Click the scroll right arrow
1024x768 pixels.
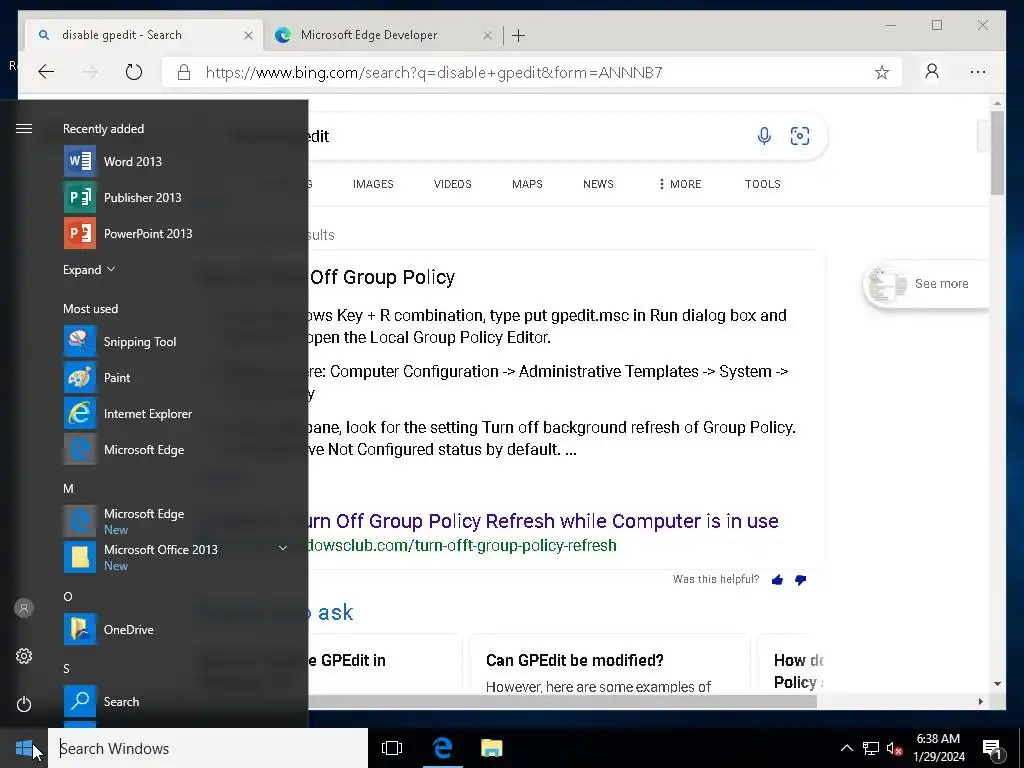click(x=980, y=701)
